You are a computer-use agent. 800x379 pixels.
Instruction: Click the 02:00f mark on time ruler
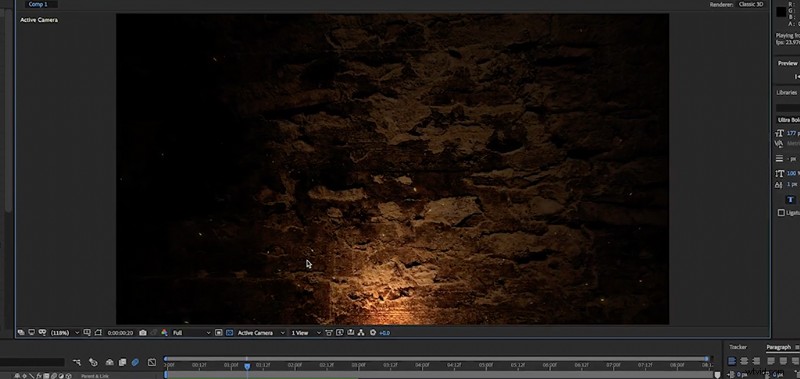tap(294, 365)
